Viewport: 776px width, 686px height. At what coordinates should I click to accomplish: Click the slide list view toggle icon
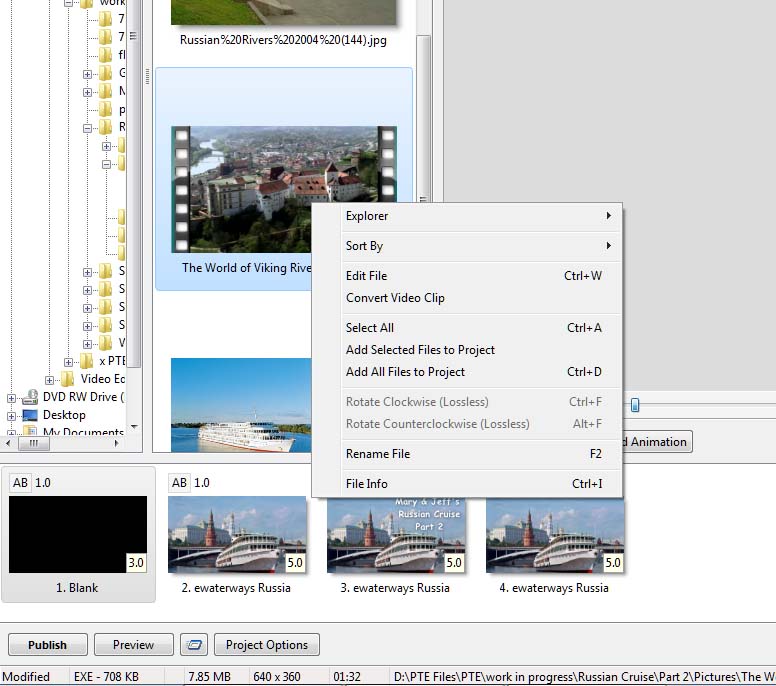click(x=195, y=645)
